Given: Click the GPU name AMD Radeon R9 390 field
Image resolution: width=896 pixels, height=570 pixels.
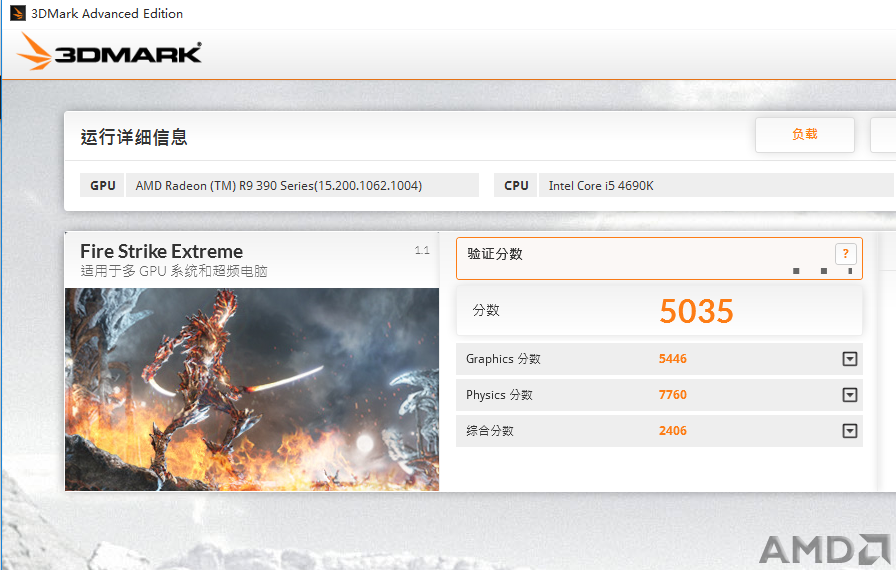Looking at the screenshot, I should coord(302,186).
